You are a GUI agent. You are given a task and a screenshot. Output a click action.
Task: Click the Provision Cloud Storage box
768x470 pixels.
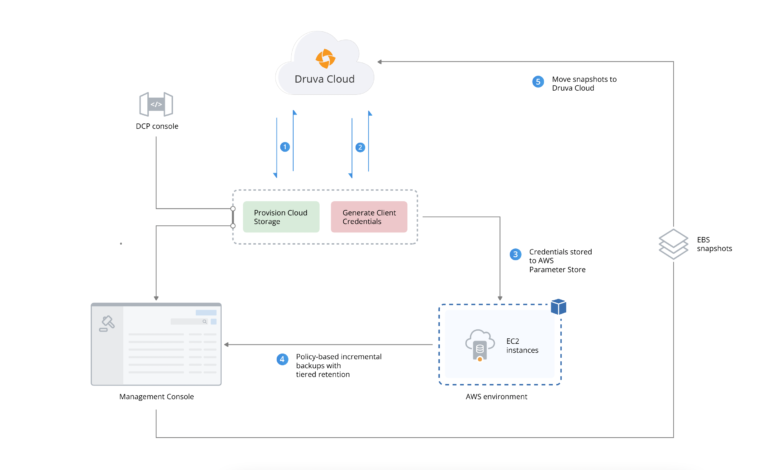[x=281, y=216]
